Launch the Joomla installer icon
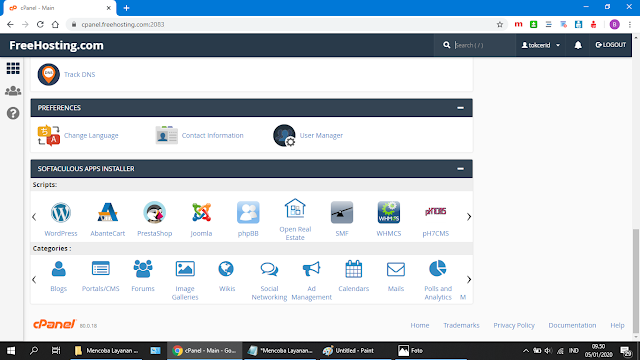Screen dimensions: 640x360 (201, 213)
